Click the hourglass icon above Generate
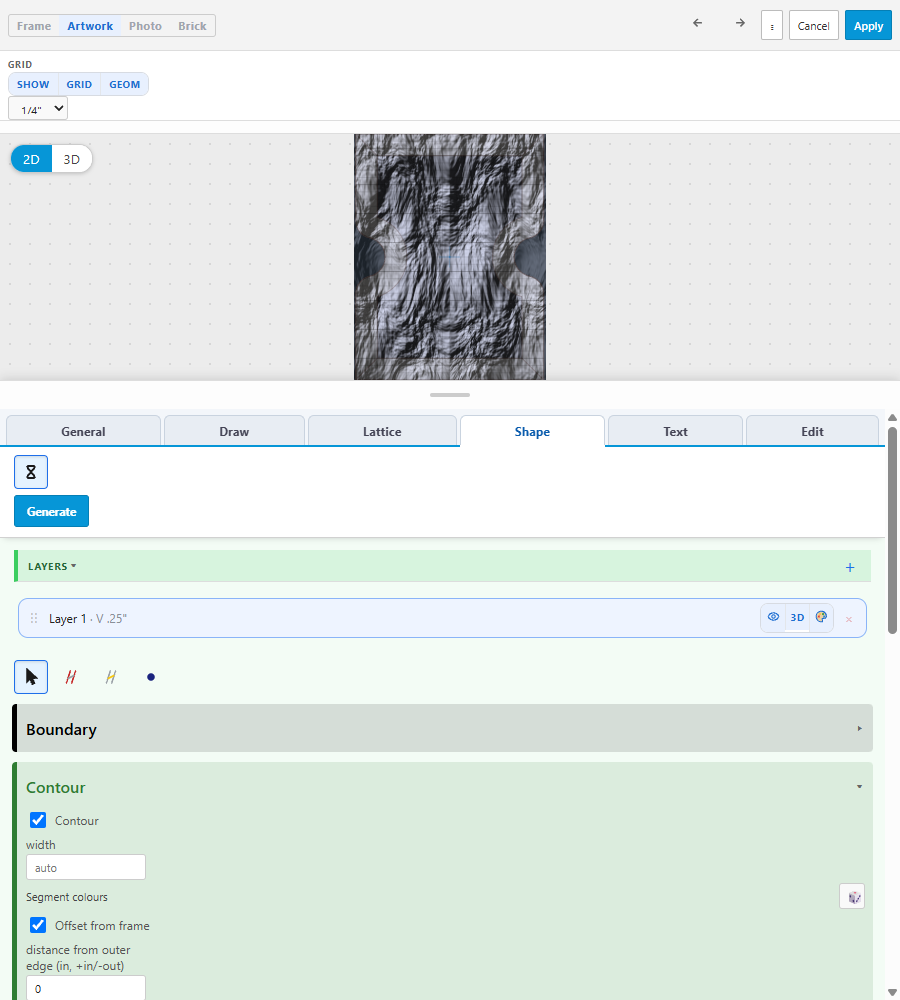 coord(31,472)
